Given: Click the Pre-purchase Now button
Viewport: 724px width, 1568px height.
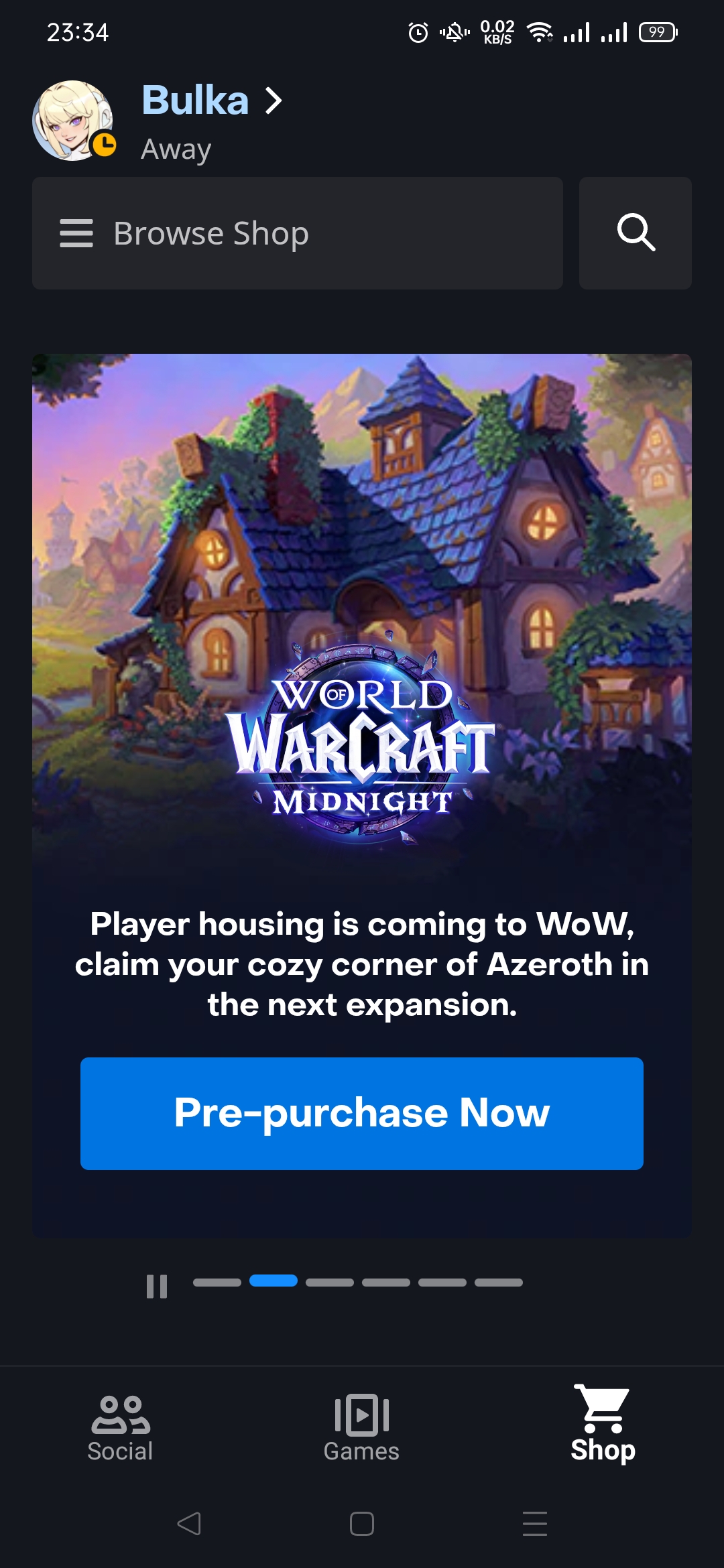Looking at the screenshot, I should pos(362,1114).
